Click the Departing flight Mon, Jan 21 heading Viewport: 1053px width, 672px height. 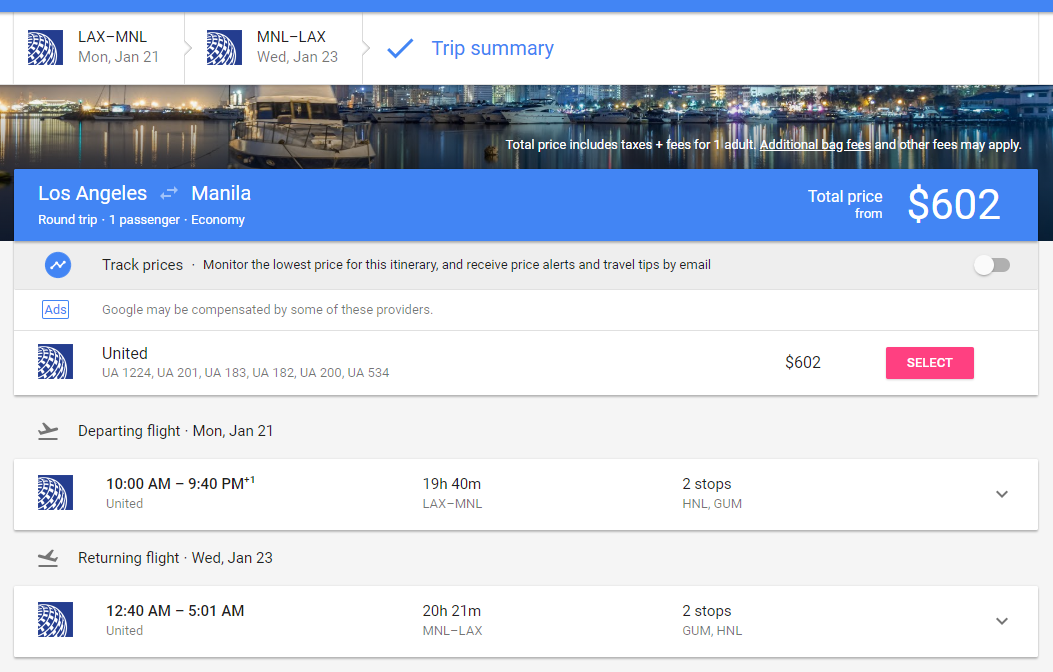[x=175, y=431]
